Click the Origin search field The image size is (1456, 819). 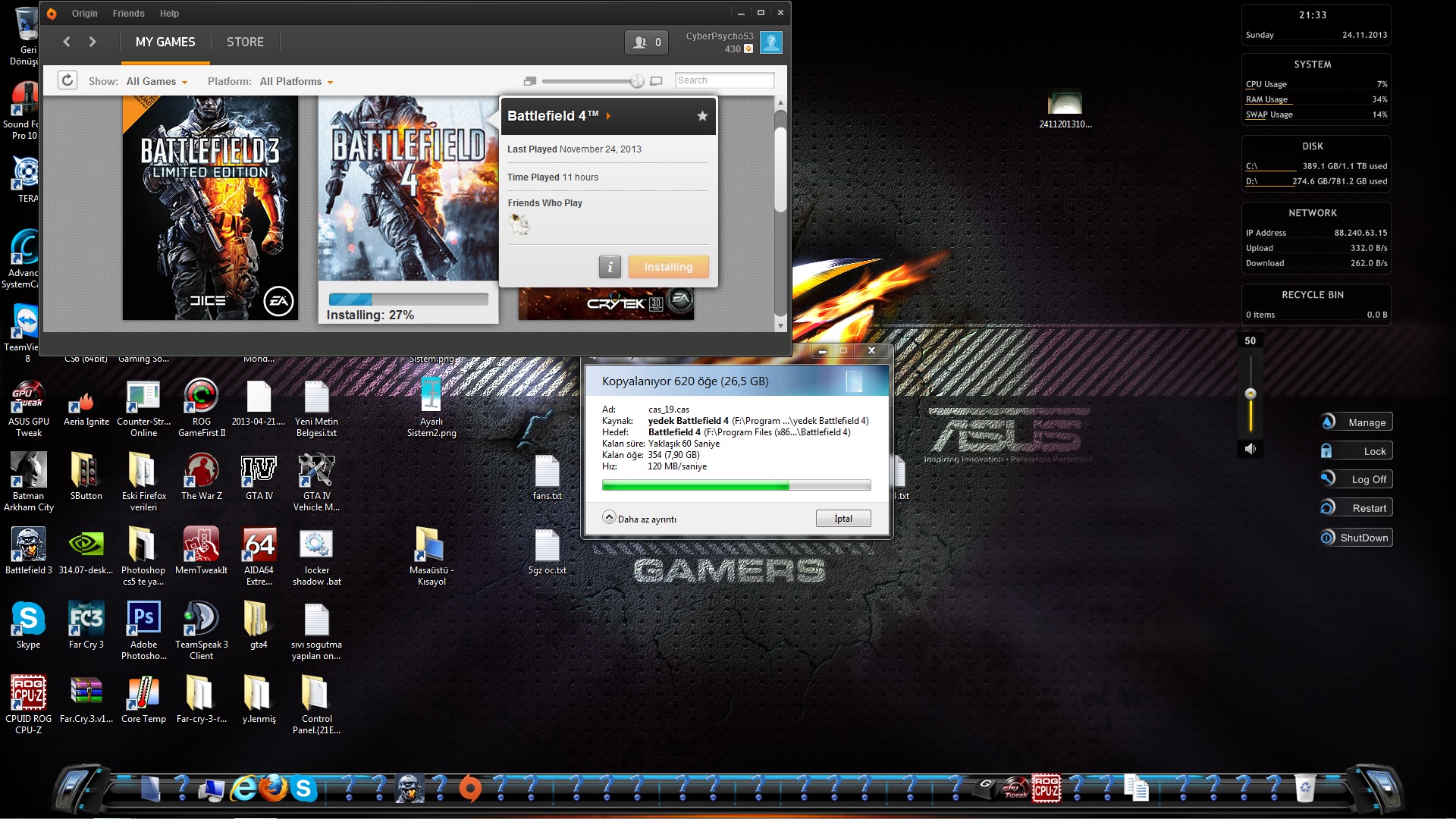tap(724, 80)
